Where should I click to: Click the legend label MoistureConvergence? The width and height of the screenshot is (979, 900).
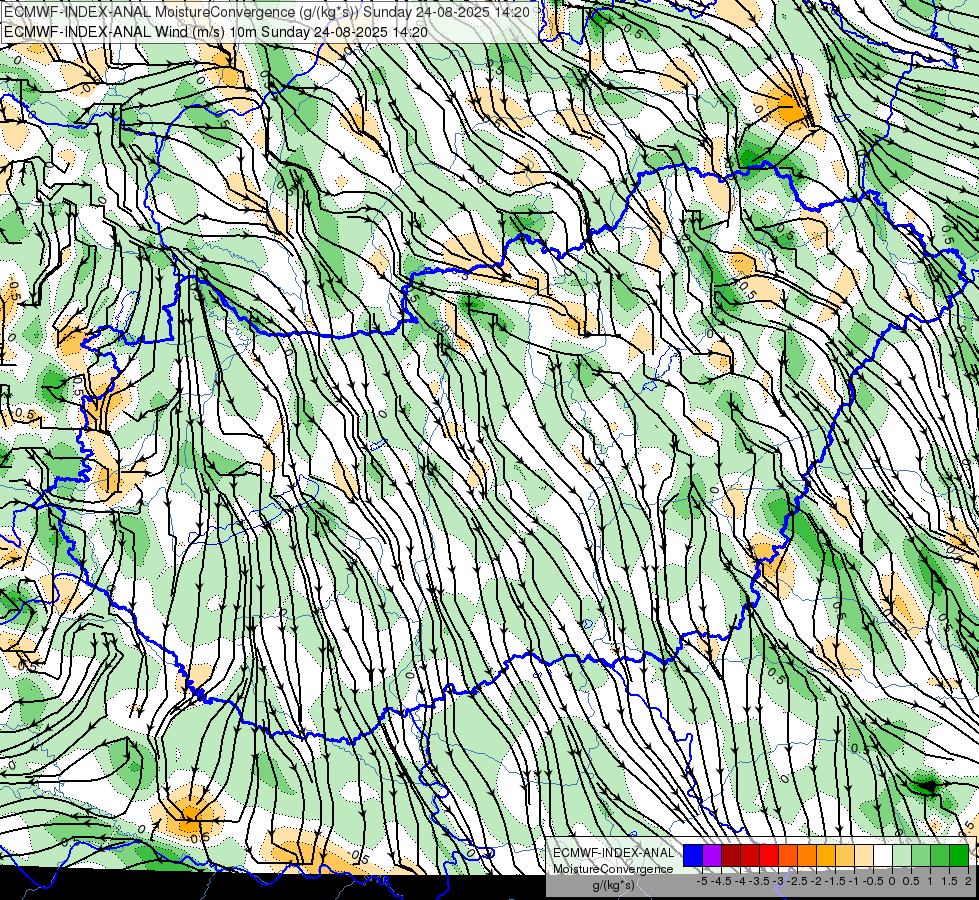tap(613, 869)
